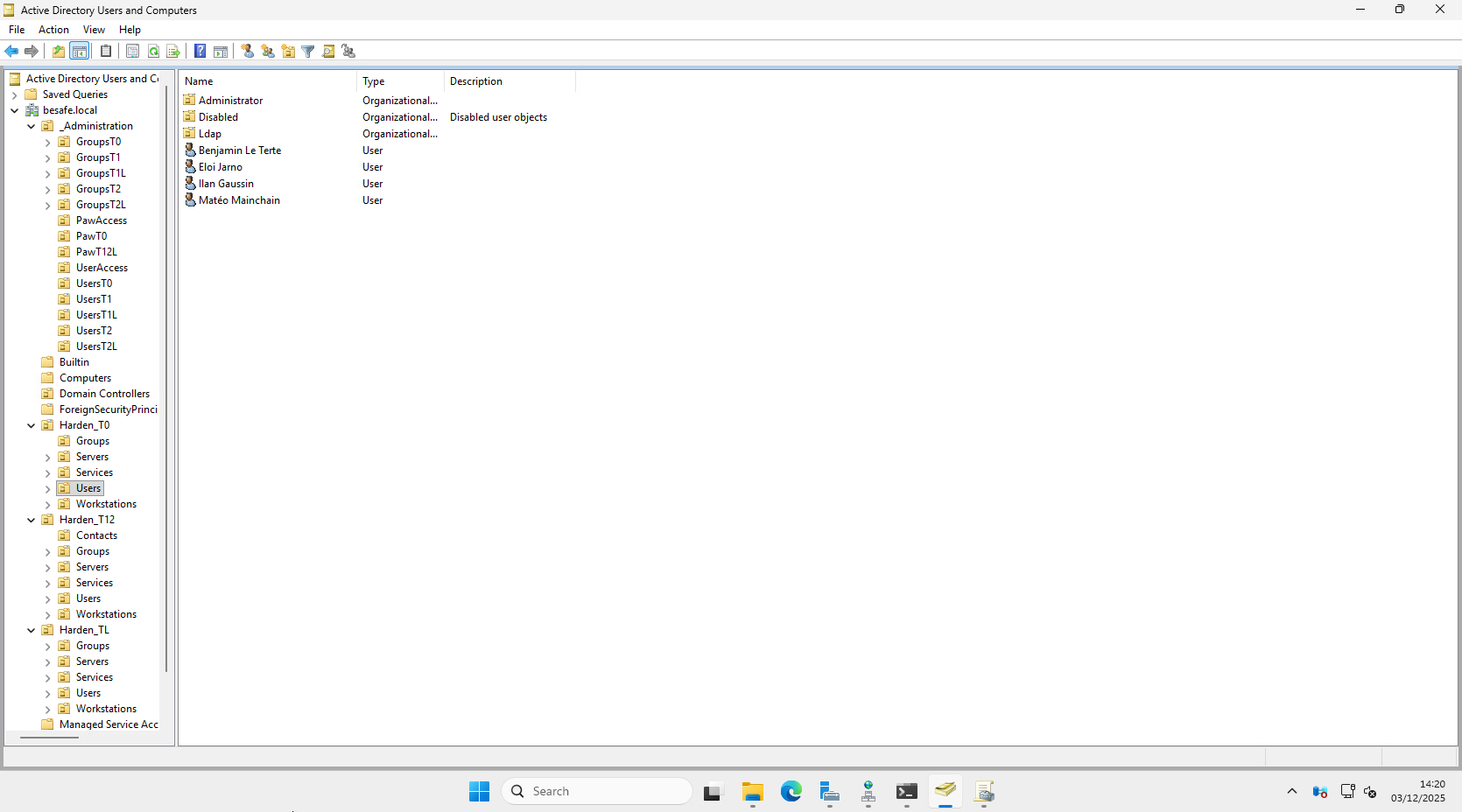The height and width of the screenshot is (812, 1462).
Task: Collapse the Harden_TL OU
Action: 32,630
